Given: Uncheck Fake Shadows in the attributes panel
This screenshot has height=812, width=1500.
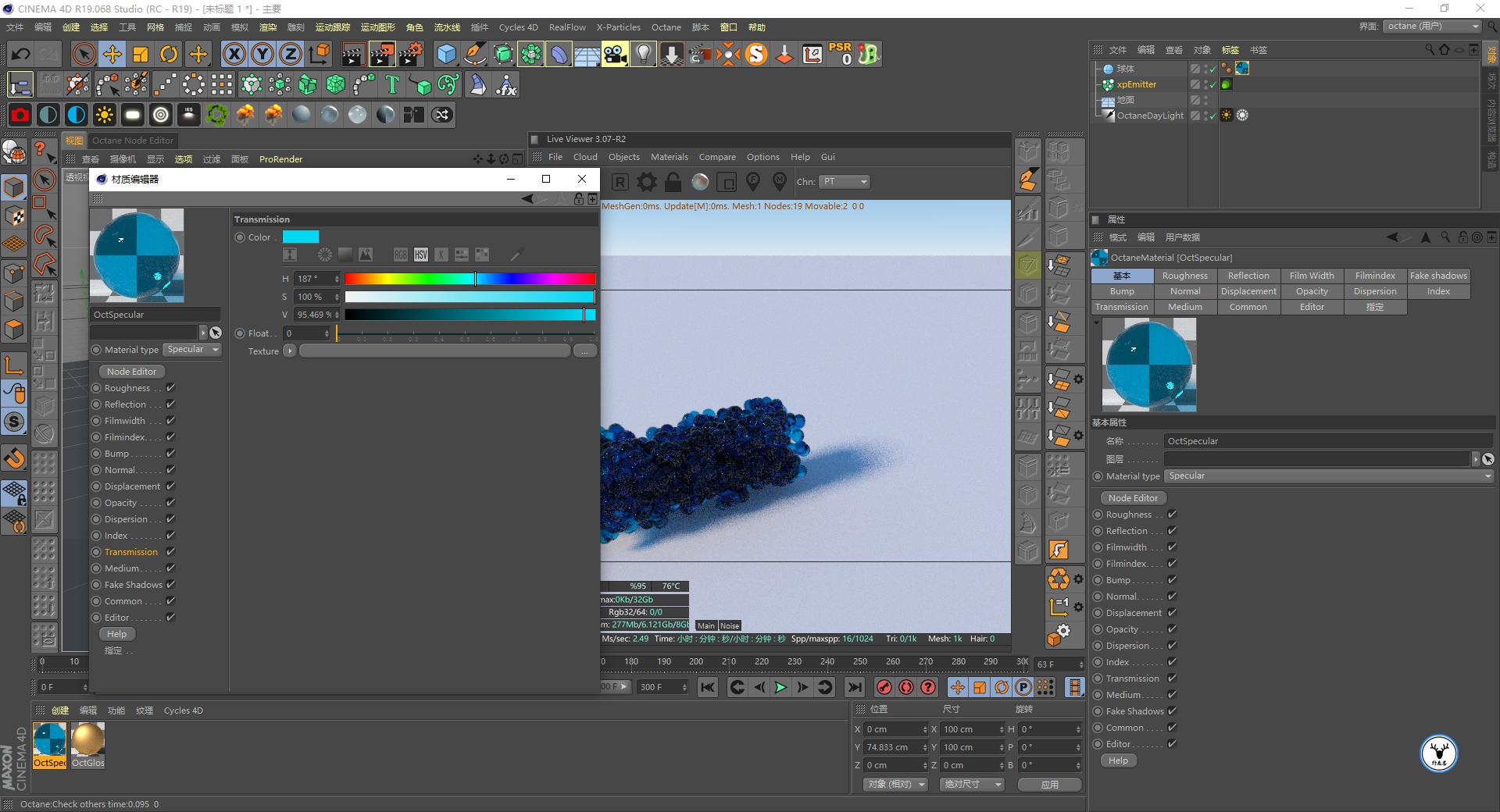Looking at the screenshot, I should click(1172, 711).
